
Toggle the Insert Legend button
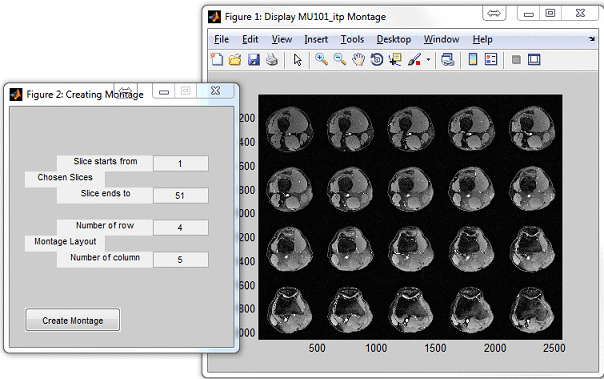(491, 59)
